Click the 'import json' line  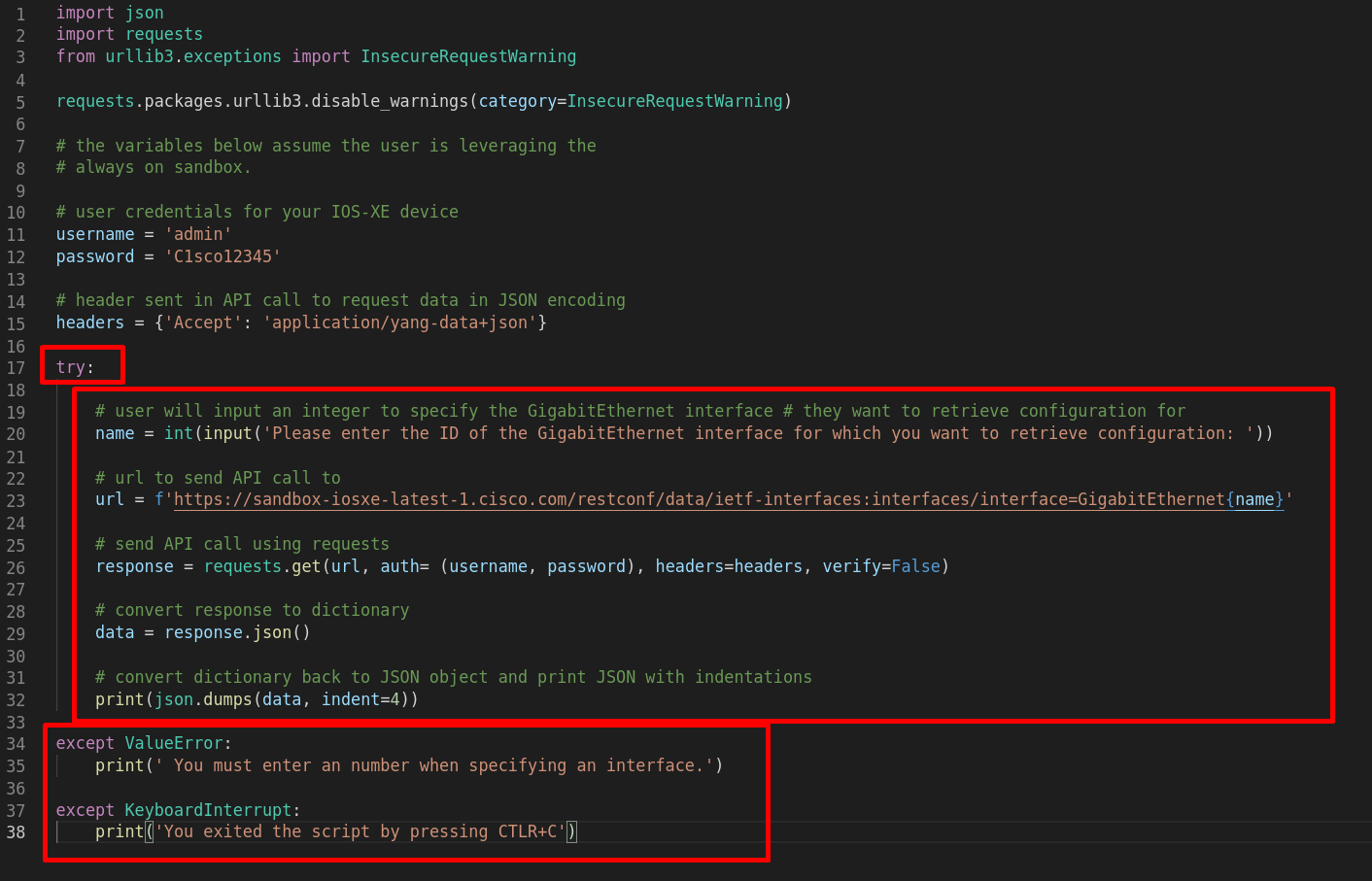tap(110, 13)
